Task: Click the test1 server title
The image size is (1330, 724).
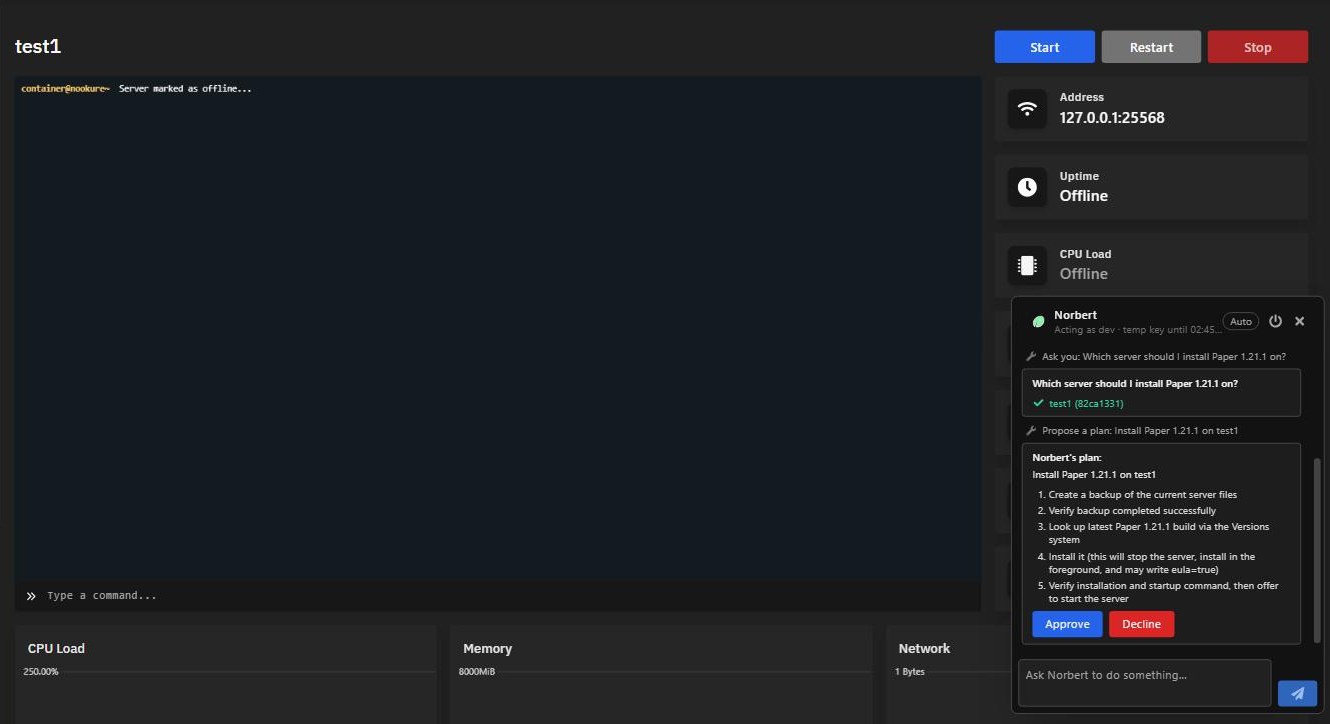Action: [38, 47]
